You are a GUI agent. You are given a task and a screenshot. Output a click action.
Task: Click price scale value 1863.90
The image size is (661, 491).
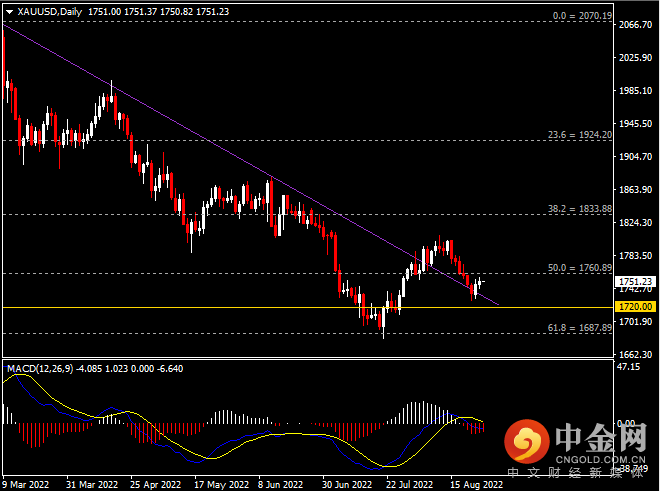tap(635, 190)
